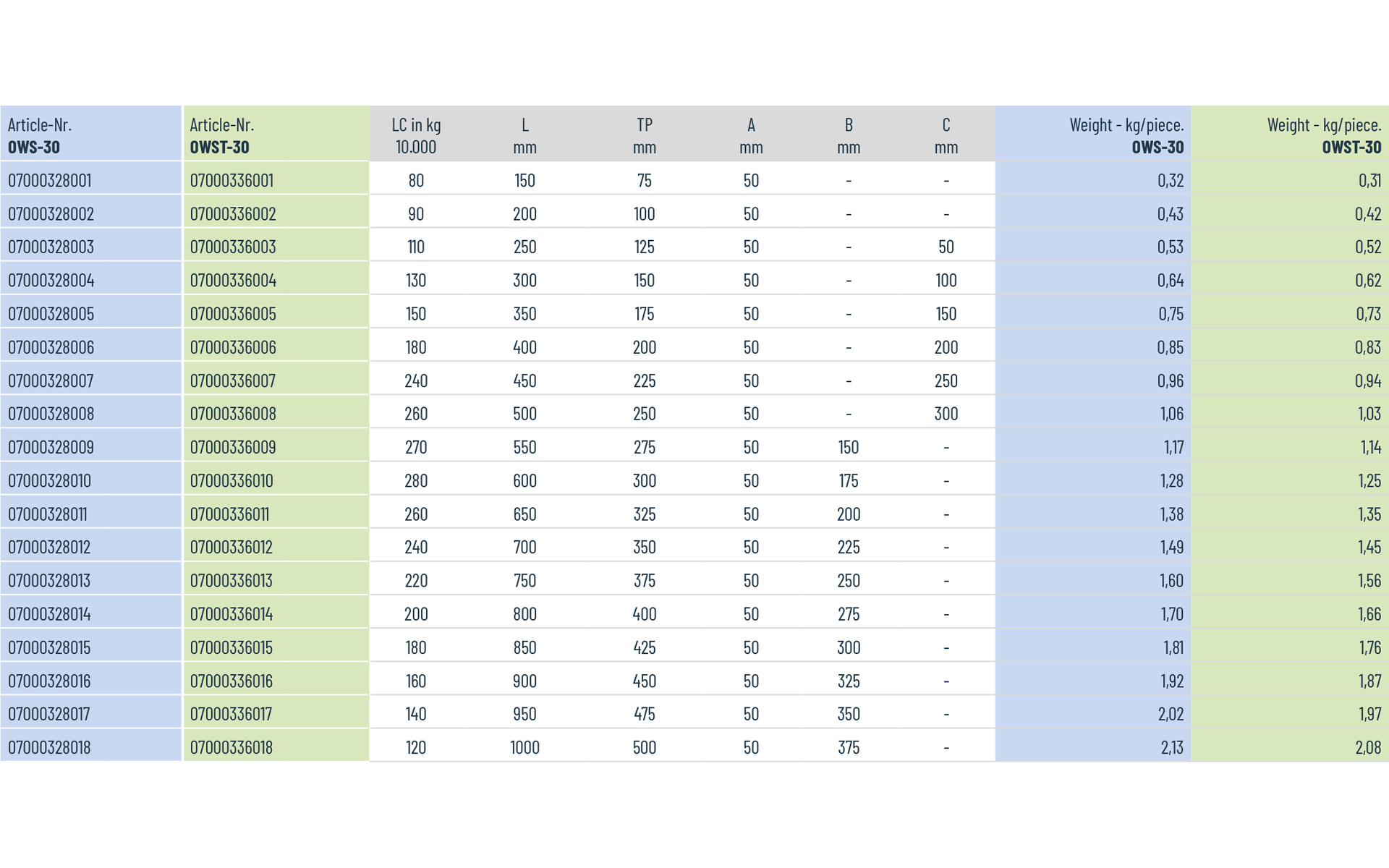Click article number 07000336007
Screen dimensions: 1389x868
point(233,380)
